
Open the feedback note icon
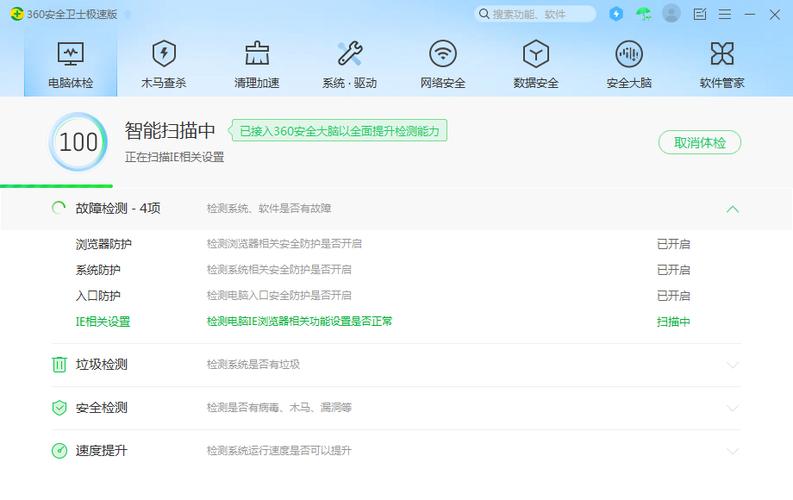coord(700,14)
